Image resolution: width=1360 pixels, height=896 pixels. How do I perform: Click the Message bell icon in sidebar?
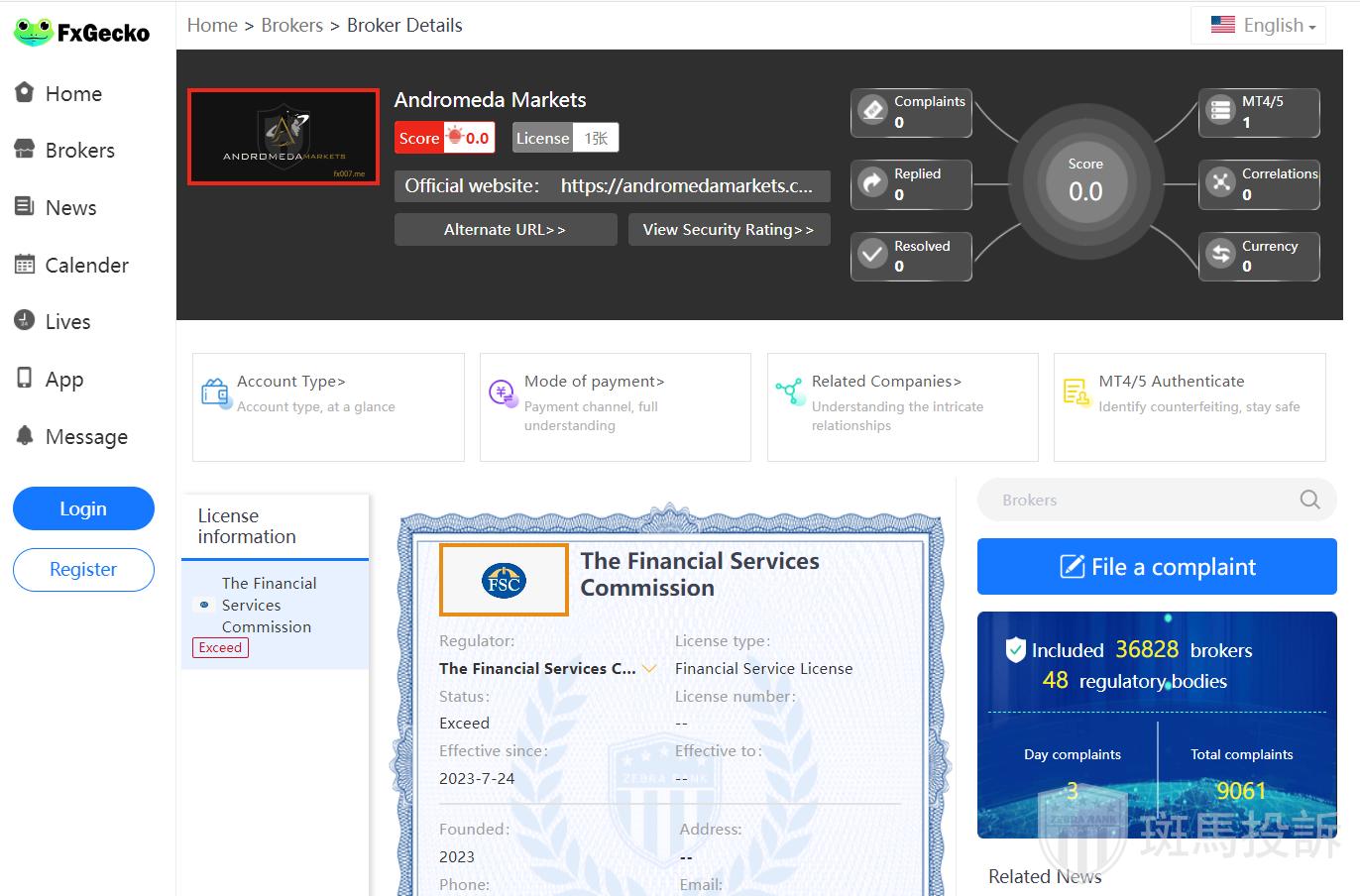coord(25,436)
